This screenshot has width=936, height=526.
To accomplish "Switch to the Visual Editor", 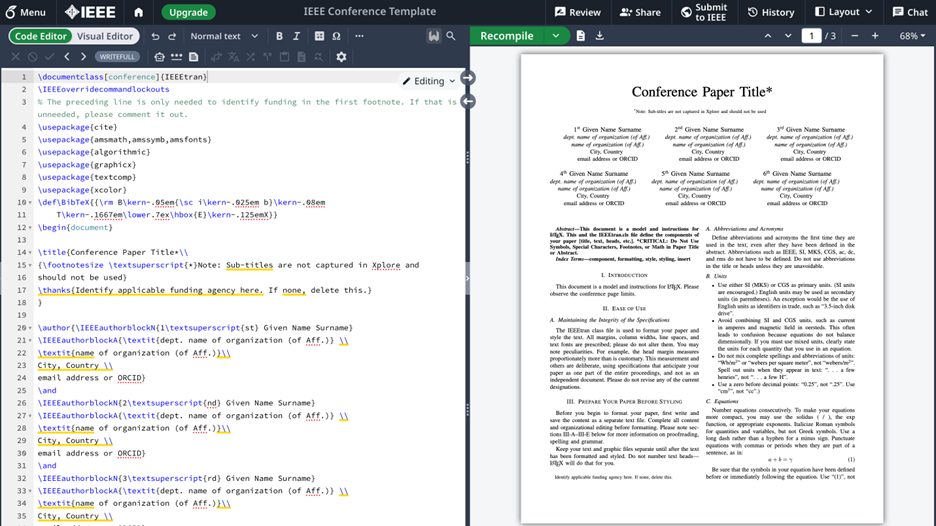I will 105,36.
